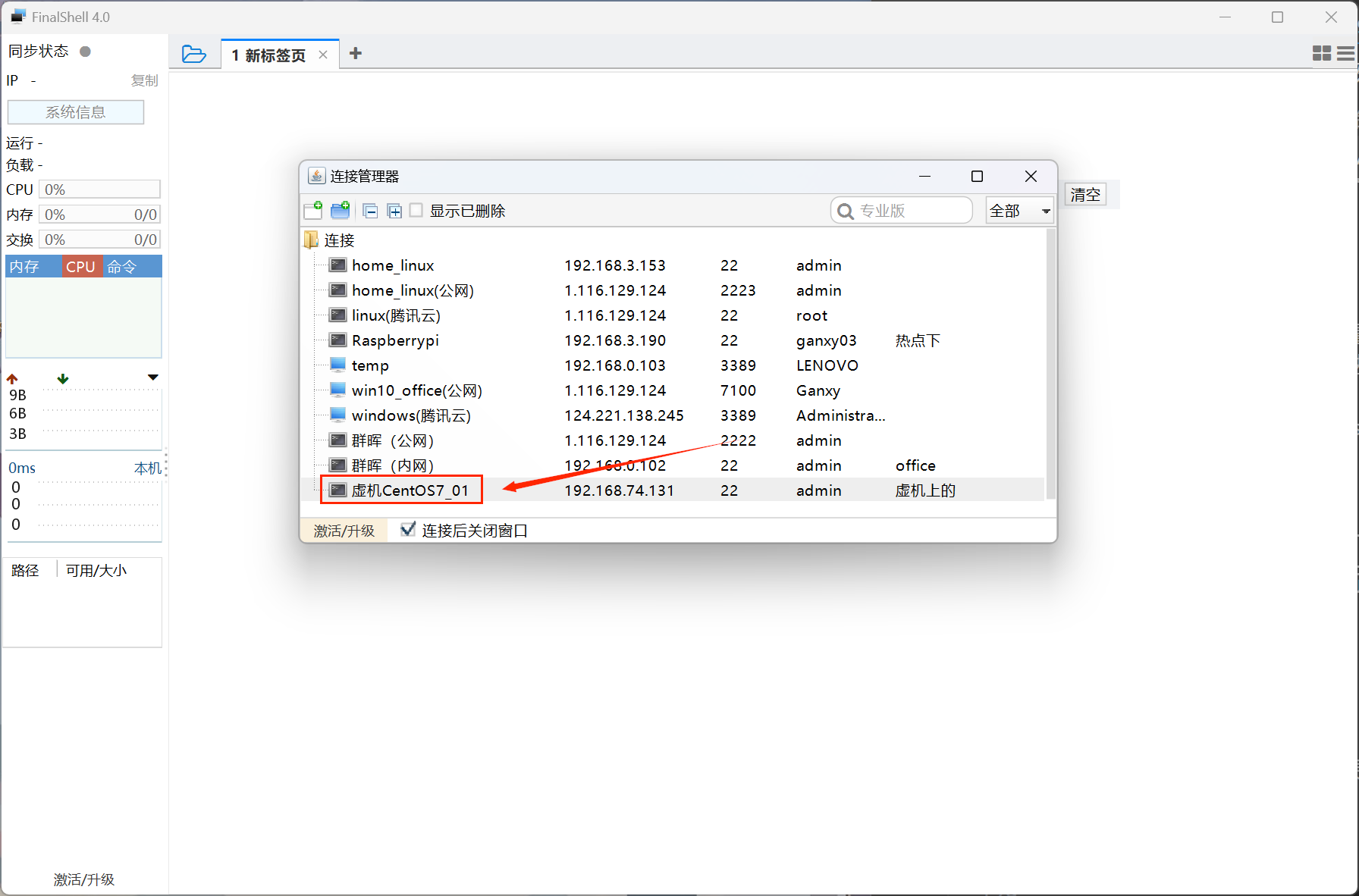
Task: Select the 命令 tab in process panel
Action: (131, 266)
